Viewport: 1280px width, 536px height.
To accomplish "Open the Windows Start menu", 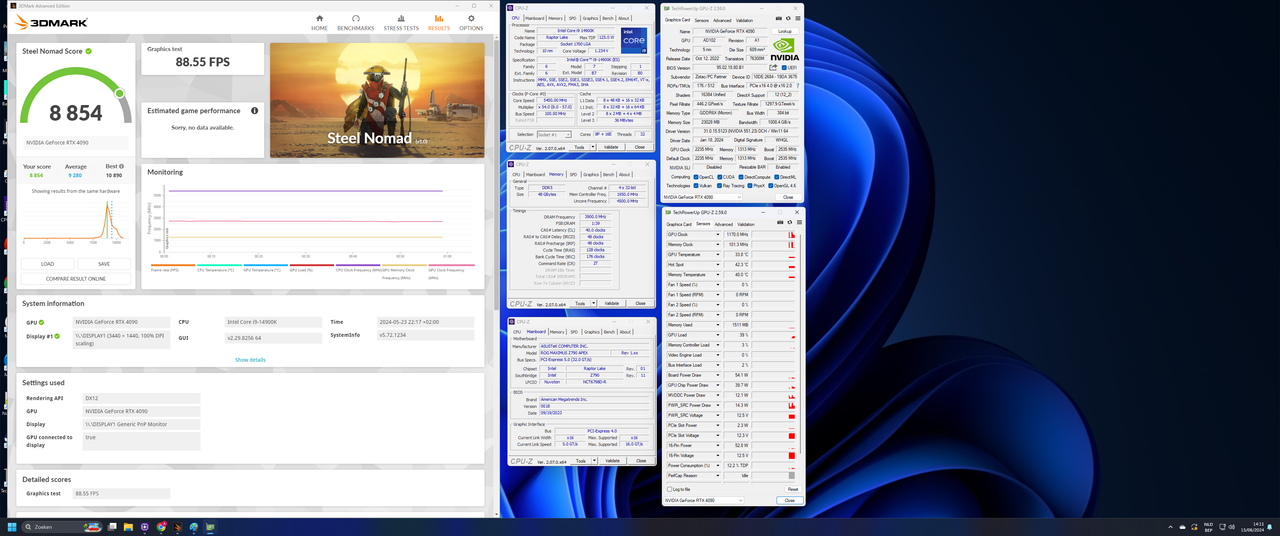I will coord(13,527).
